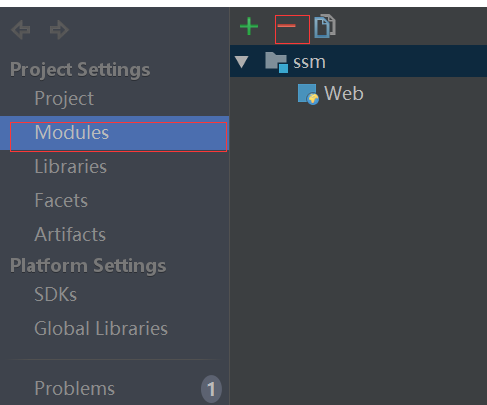Open the Artifacts section
Screen dimensions: 487x405
[x=70, y=234]
